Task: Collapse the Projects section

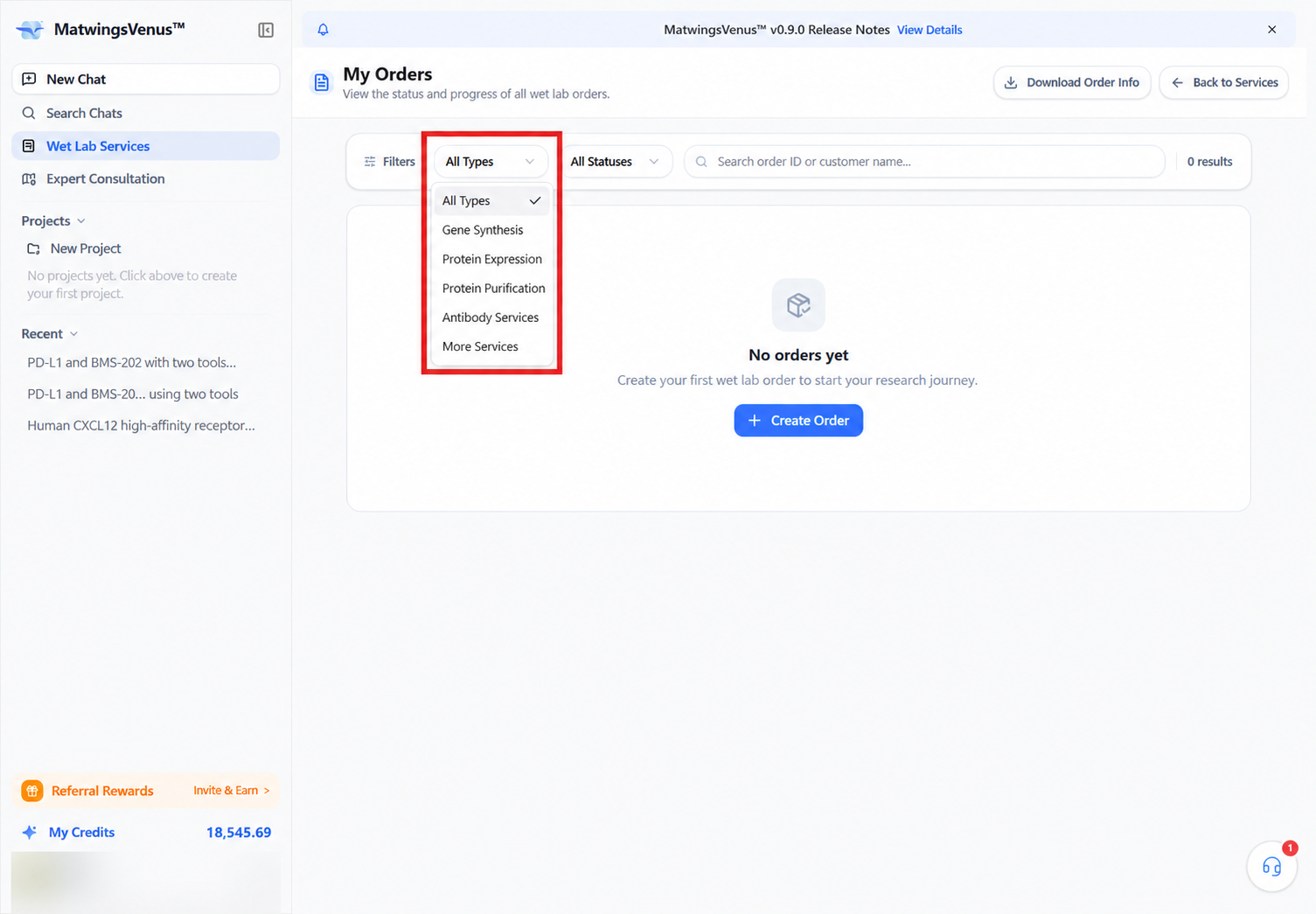Action: click(x=53, y=220)
